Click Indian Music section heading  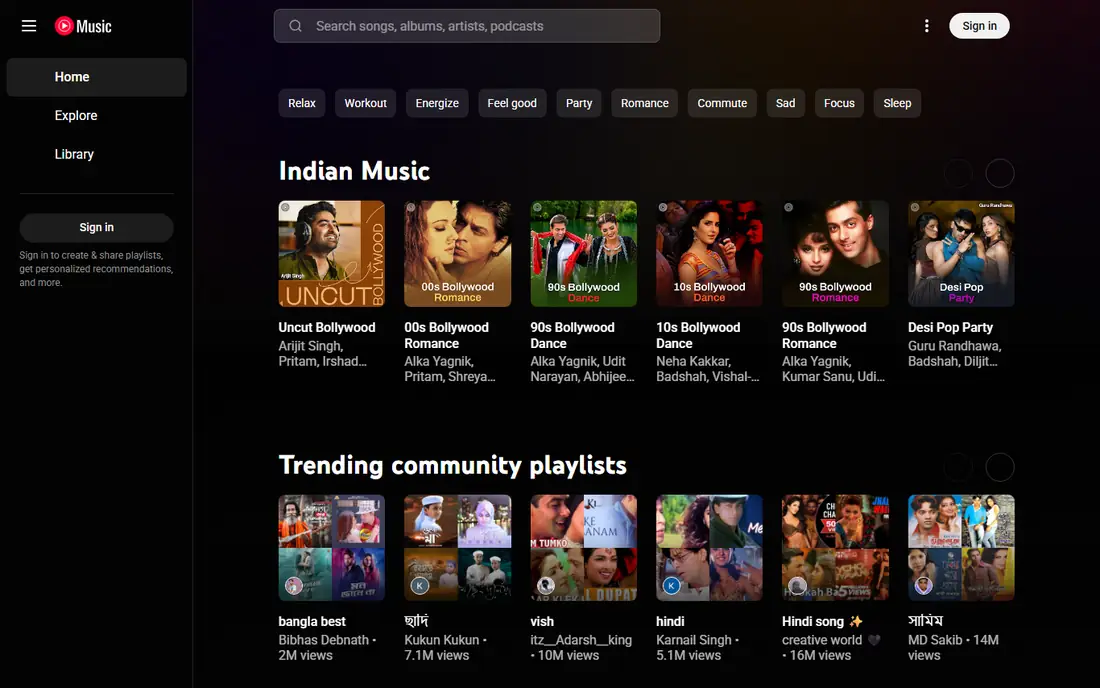(354, 171)
